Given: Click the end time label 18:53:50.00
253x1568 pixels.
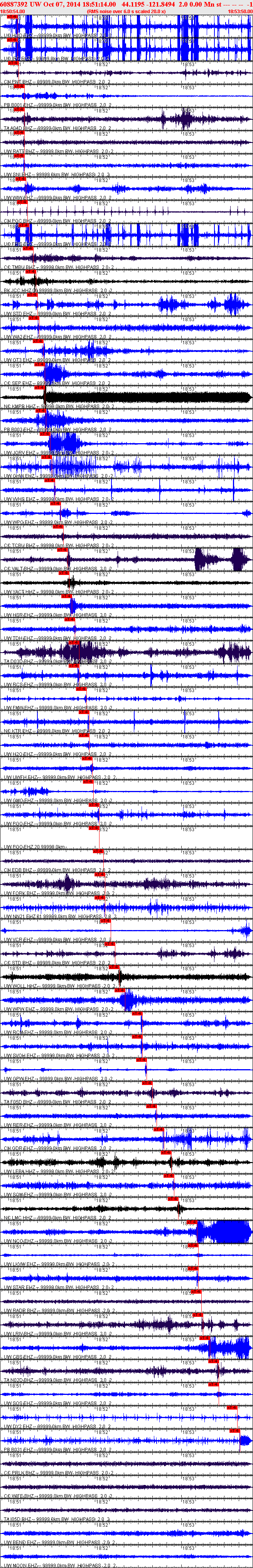Looking at the screenshot, I should point(240,12).
